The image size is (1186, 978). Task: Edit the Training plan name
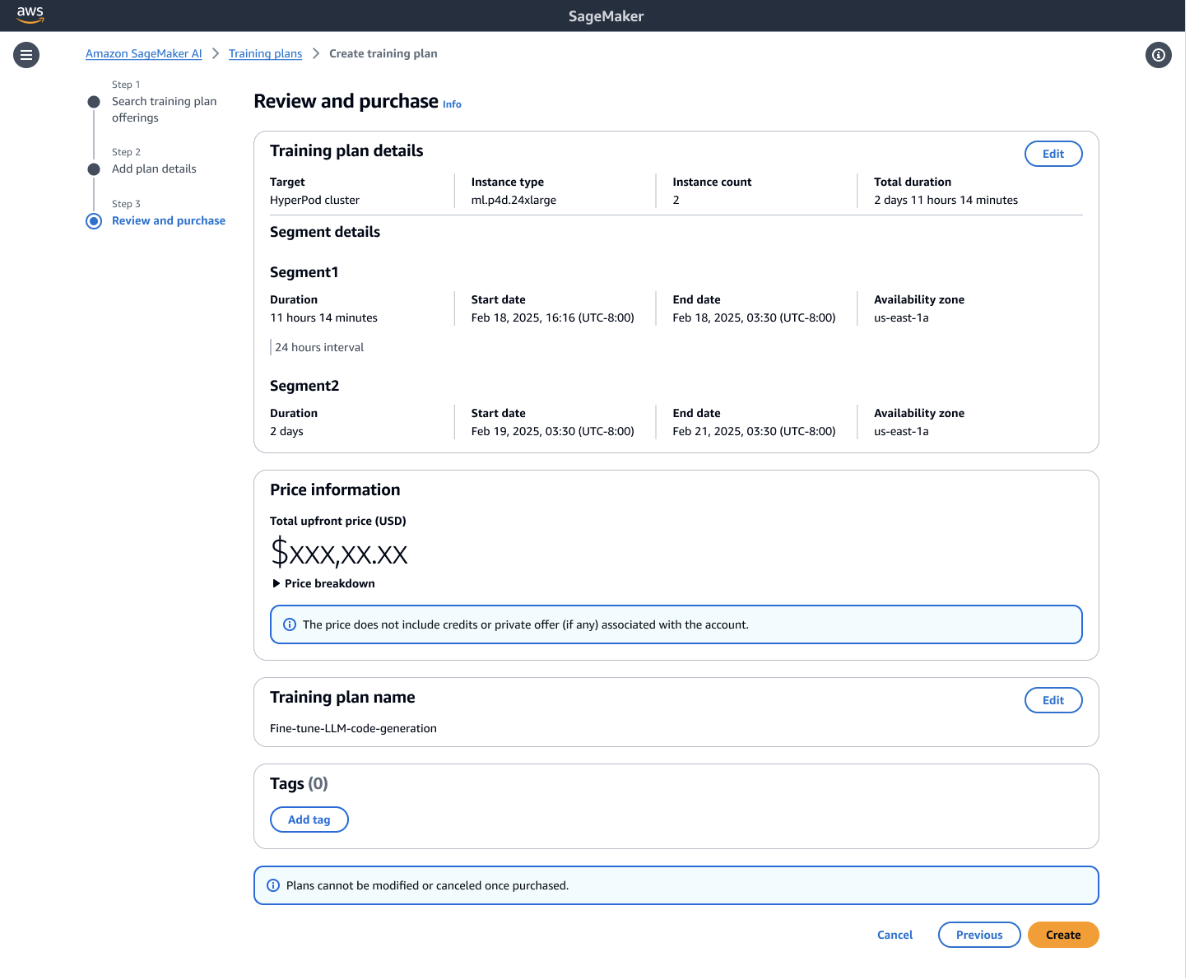click(1053, 700)
